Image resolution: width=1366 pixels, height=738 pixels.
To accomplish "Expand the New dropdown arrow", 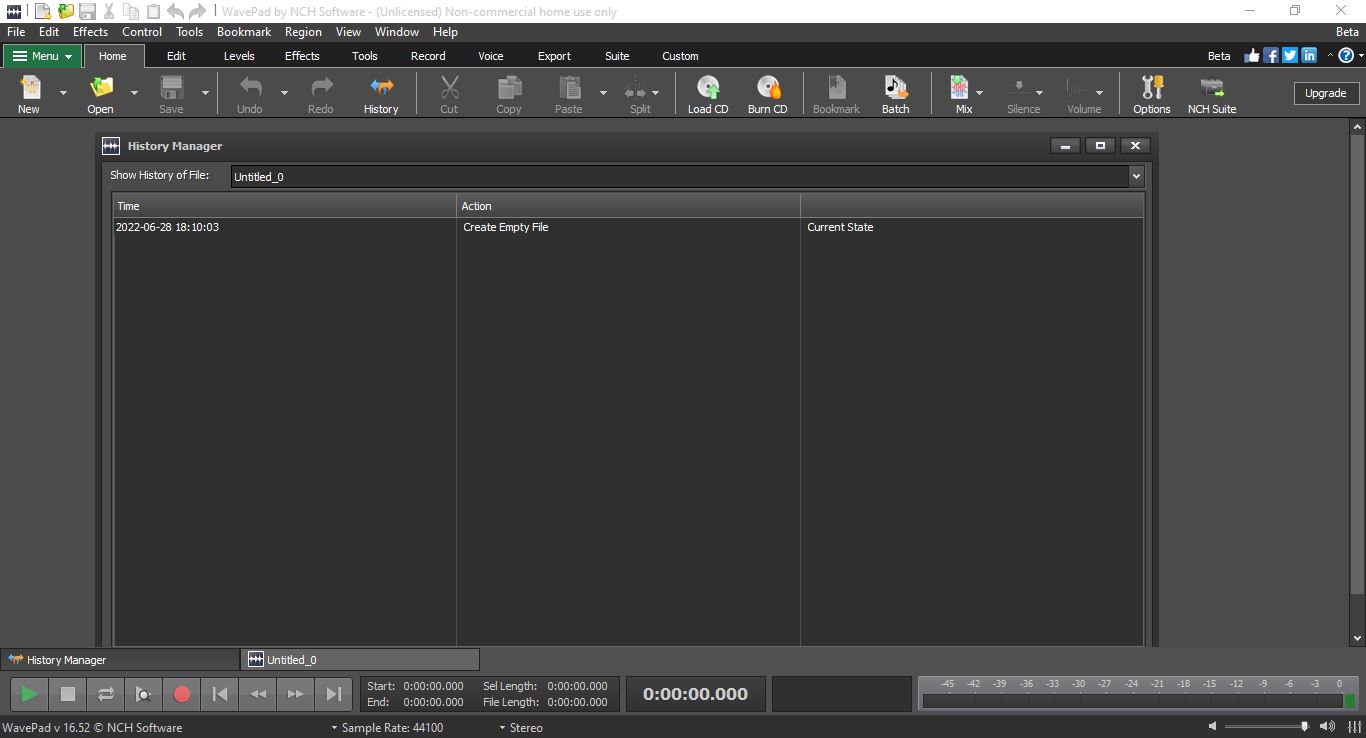I will (63, 93).
